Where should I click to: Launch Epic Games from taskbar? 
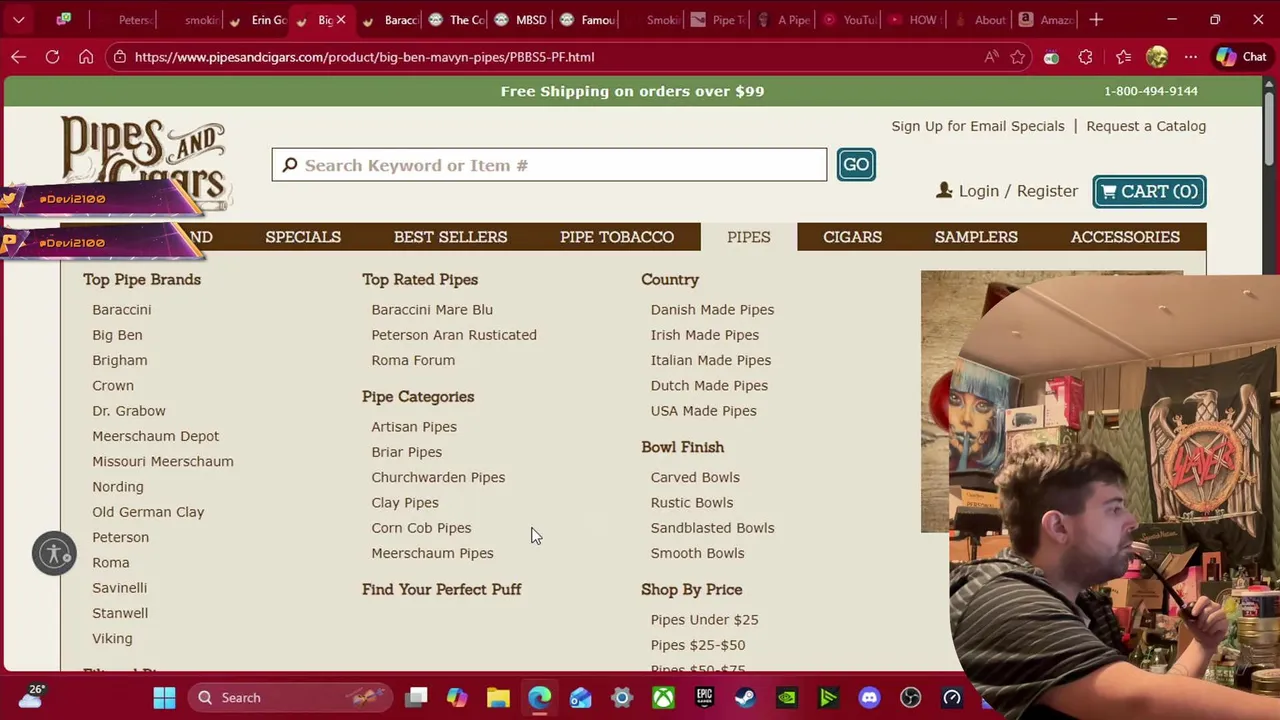[704, 698]
